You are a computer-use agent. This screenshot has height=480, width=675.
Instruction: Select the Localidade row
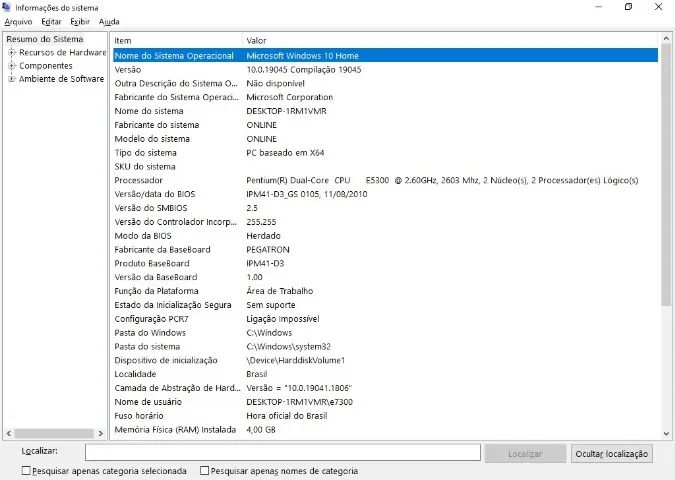pyautogui.click(x=385, y=374)
